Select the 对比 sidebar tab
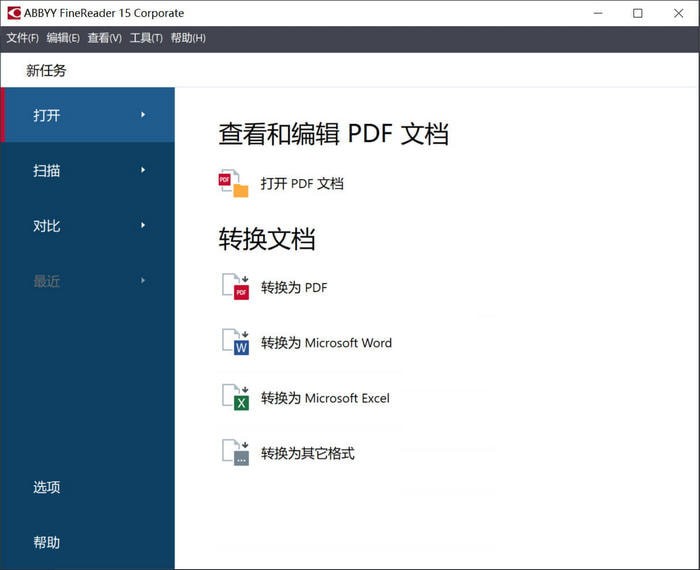 [x=88, y=225]
